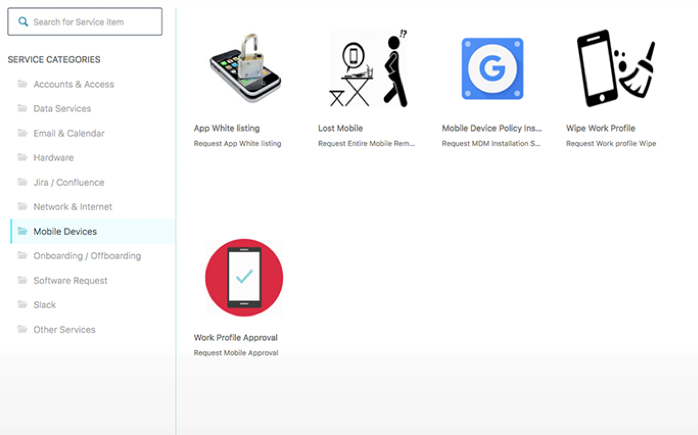Click the magnifier icon in search box
Viewport: 698px width, 435px height.
[23, 21]
